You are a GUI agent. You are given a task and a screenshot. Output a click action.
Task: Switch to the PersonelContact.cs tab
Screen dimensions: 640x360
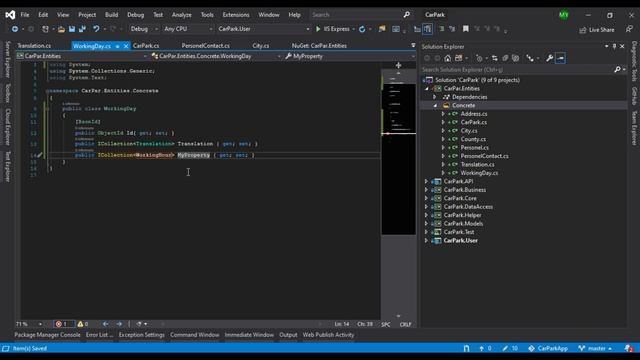[205, 46]
